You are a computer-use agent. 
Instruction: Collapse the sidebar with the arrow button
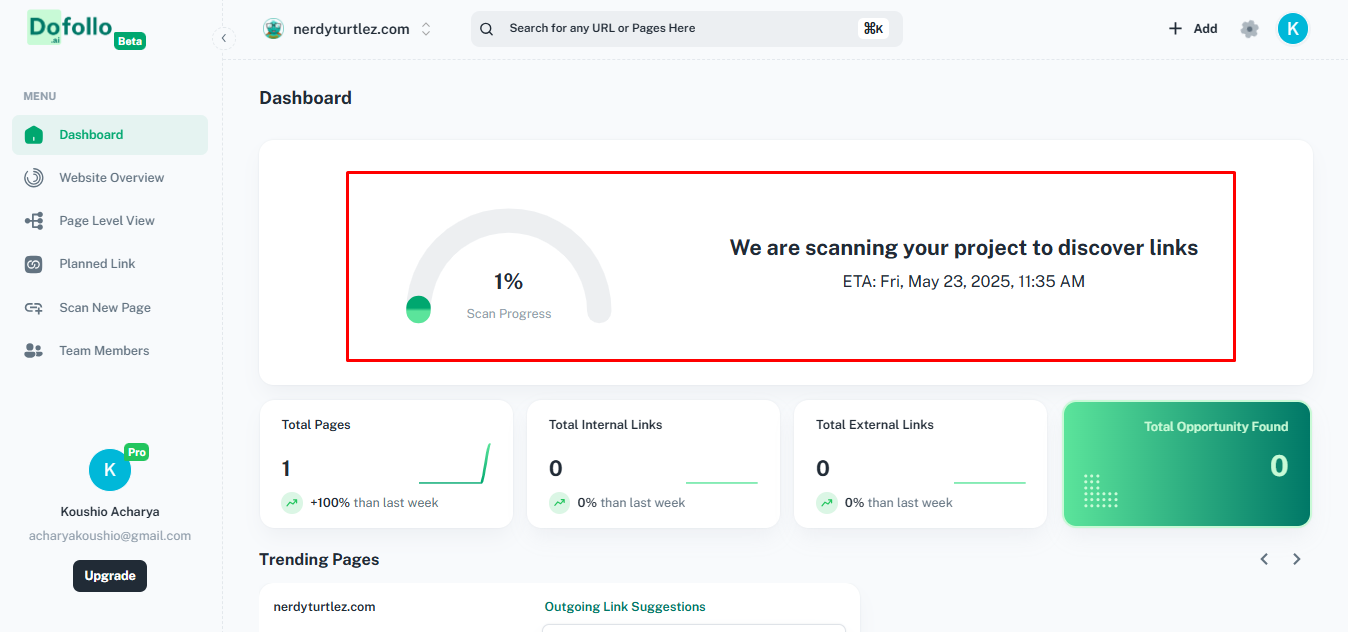(224, 37)
